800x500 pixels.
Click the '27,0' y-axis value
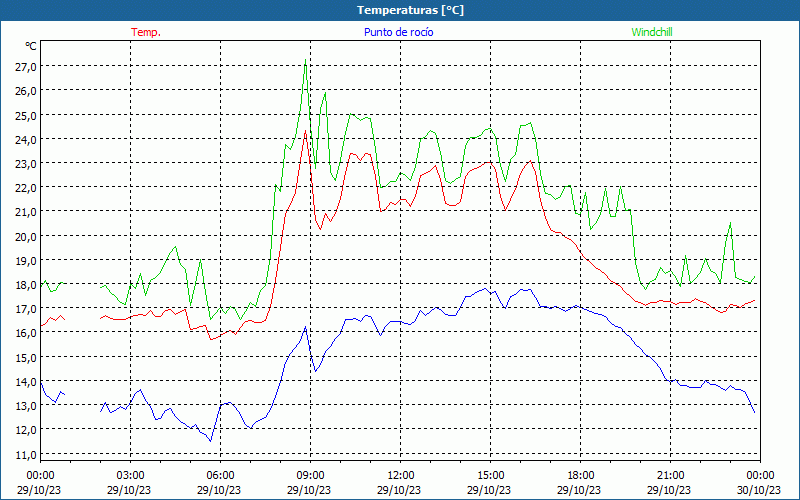(26, 67)
